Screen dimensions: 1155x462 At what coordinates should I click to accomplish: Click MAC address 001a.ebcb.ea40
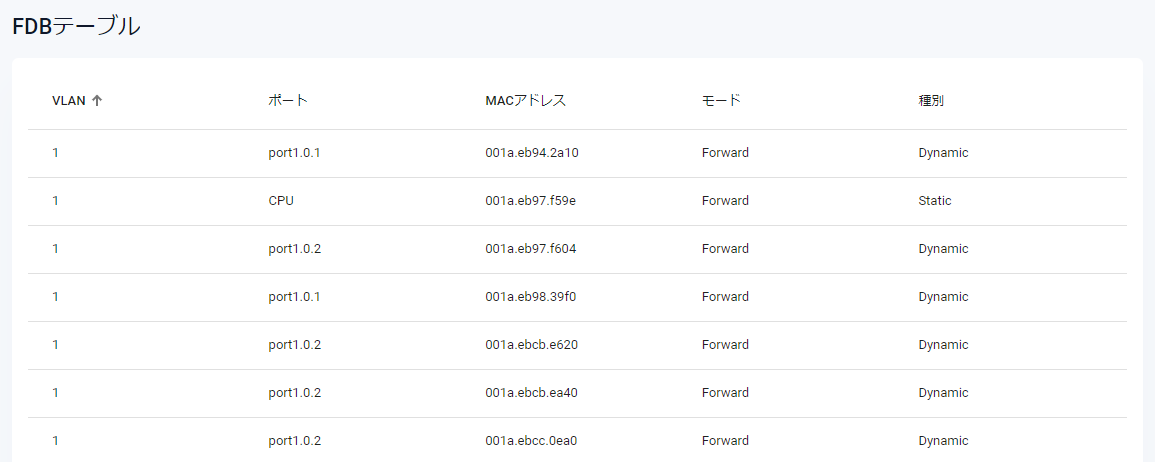tap(532, 393)
